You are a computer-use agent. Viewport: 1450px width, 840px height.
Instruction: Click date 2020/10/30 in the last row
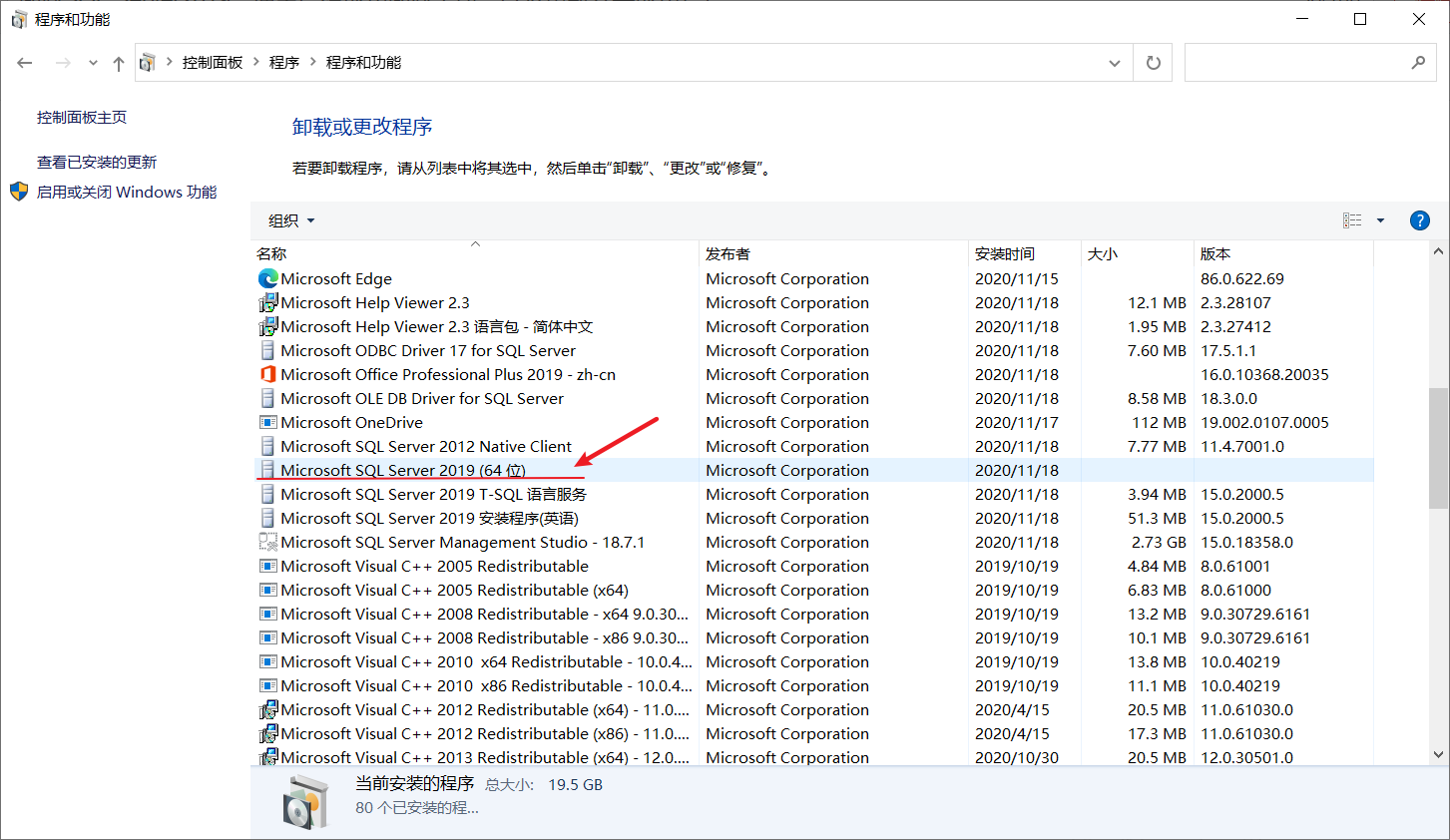1017,757
